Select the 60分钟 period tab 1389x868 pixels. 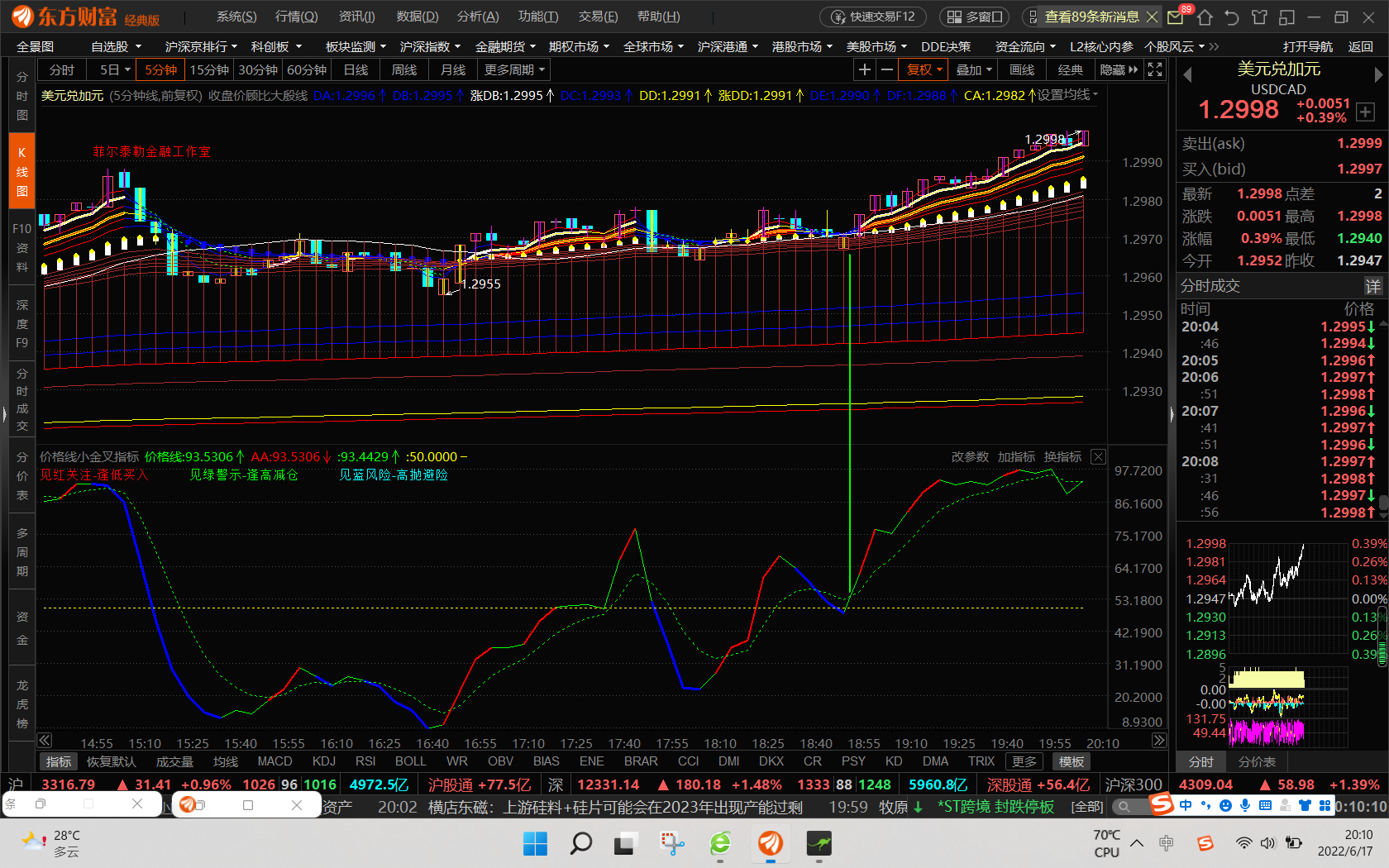point(307,70)
